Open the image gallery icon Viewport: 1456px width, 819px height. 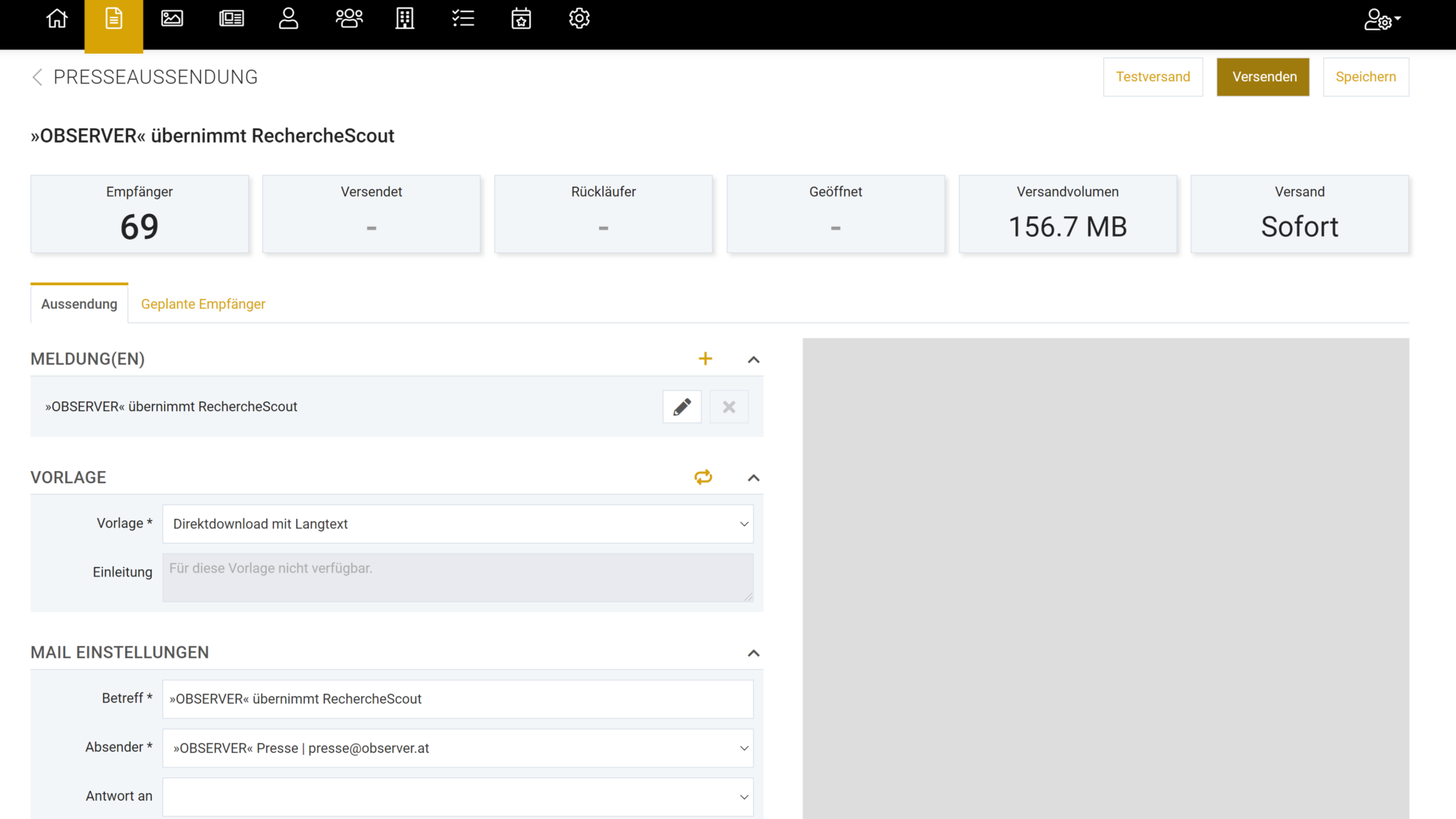pos(172,18)
